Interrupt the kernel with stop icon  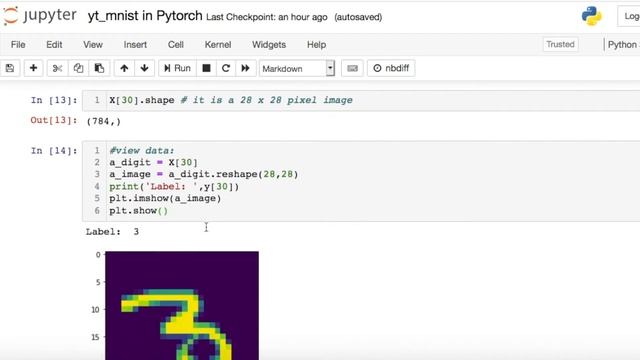[207, 68]
